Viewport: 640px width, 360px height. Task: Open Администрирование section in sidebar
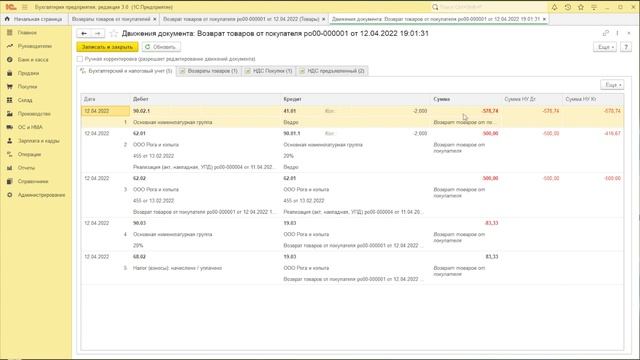[41, 195]
